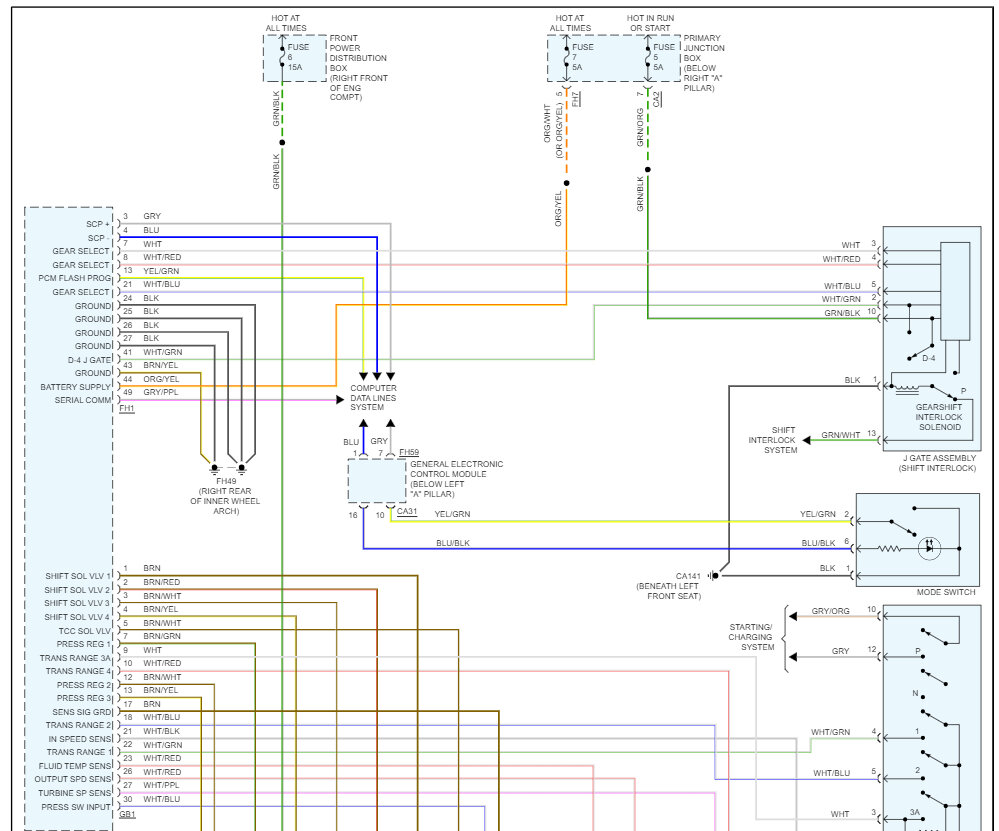The image size is (999, 831).
Task: Click the 'FH49' ground location label
Action: click(x=226, y=481)
